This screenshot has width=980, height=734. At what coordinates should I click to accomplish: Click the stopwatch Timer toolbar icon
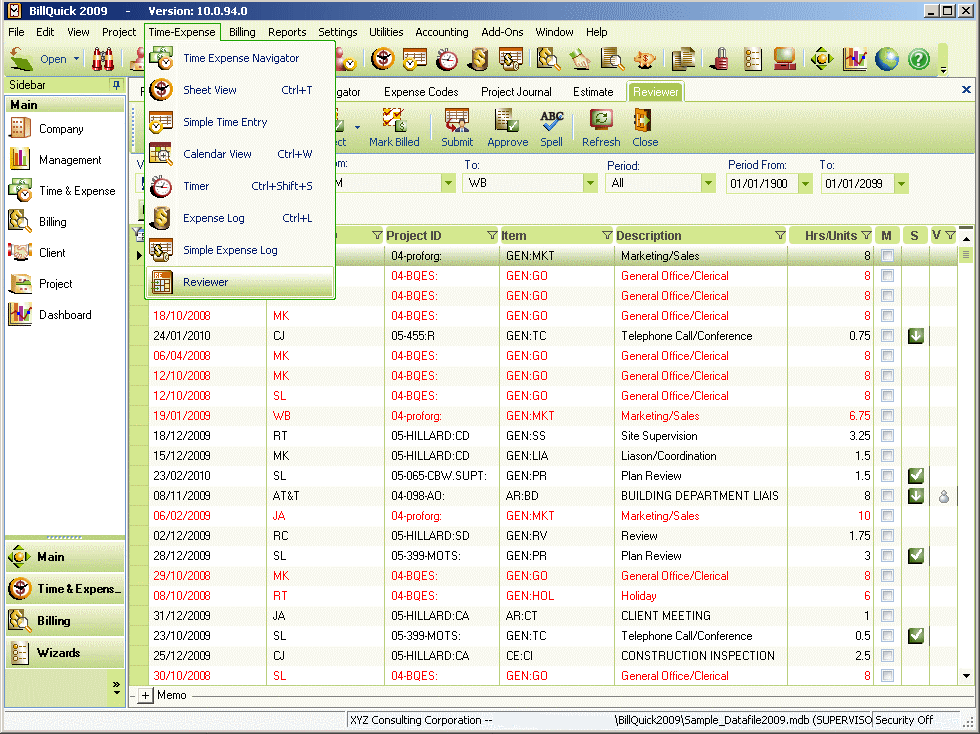[x=447, y=59]
